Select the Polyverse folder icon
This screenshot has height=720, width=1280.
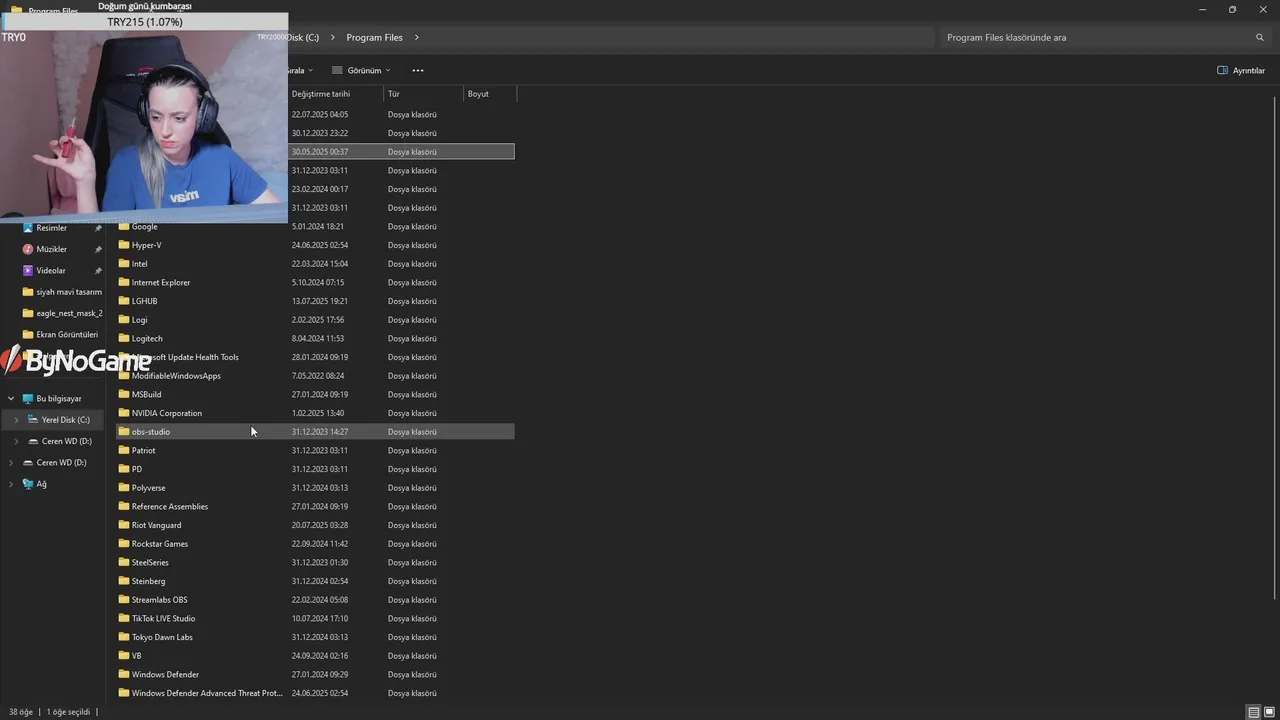(x=124, y=488)
